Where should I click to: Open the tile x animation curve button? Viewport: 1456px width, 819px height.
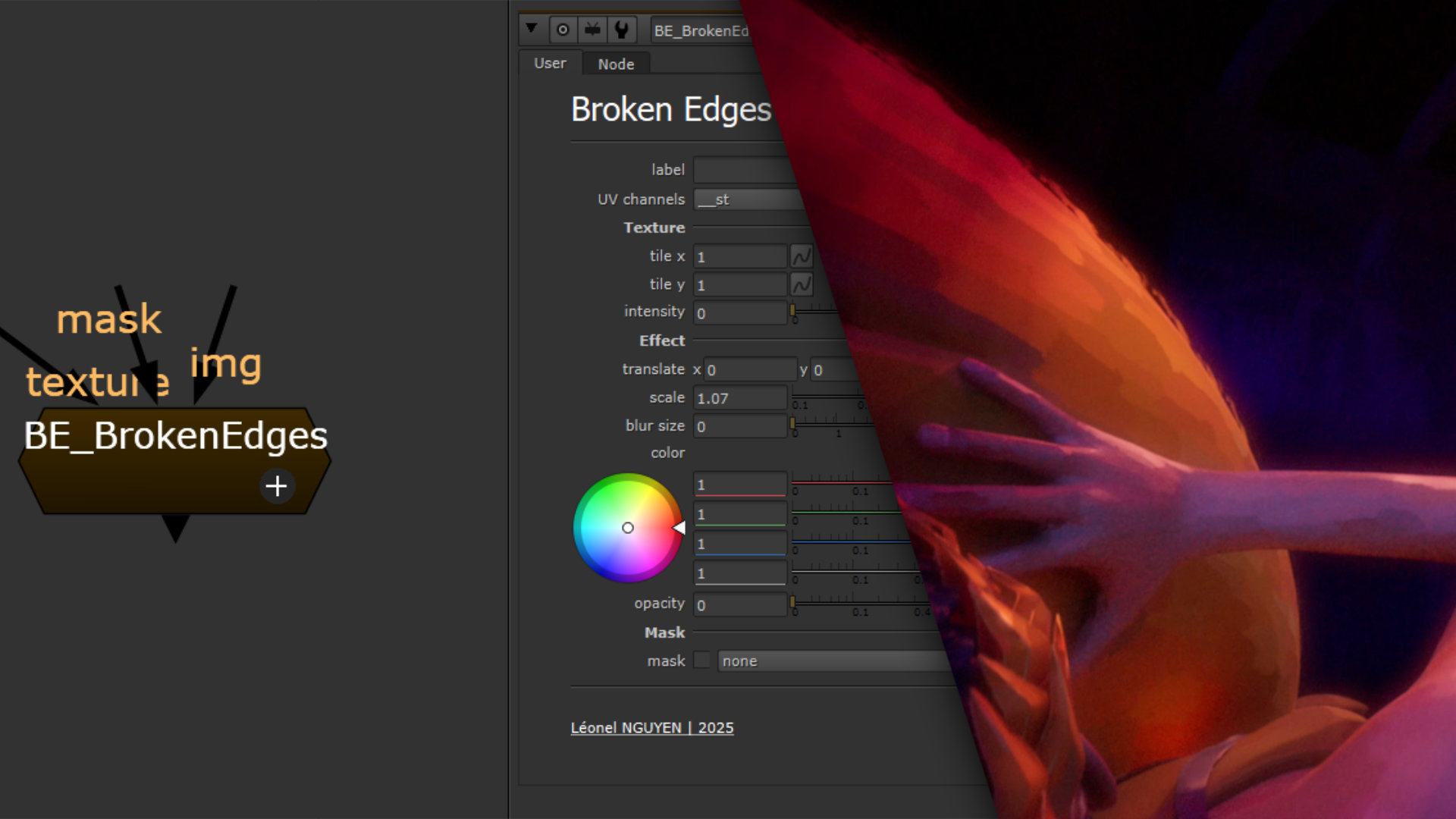pyautogui.click(x=801, y=256)
